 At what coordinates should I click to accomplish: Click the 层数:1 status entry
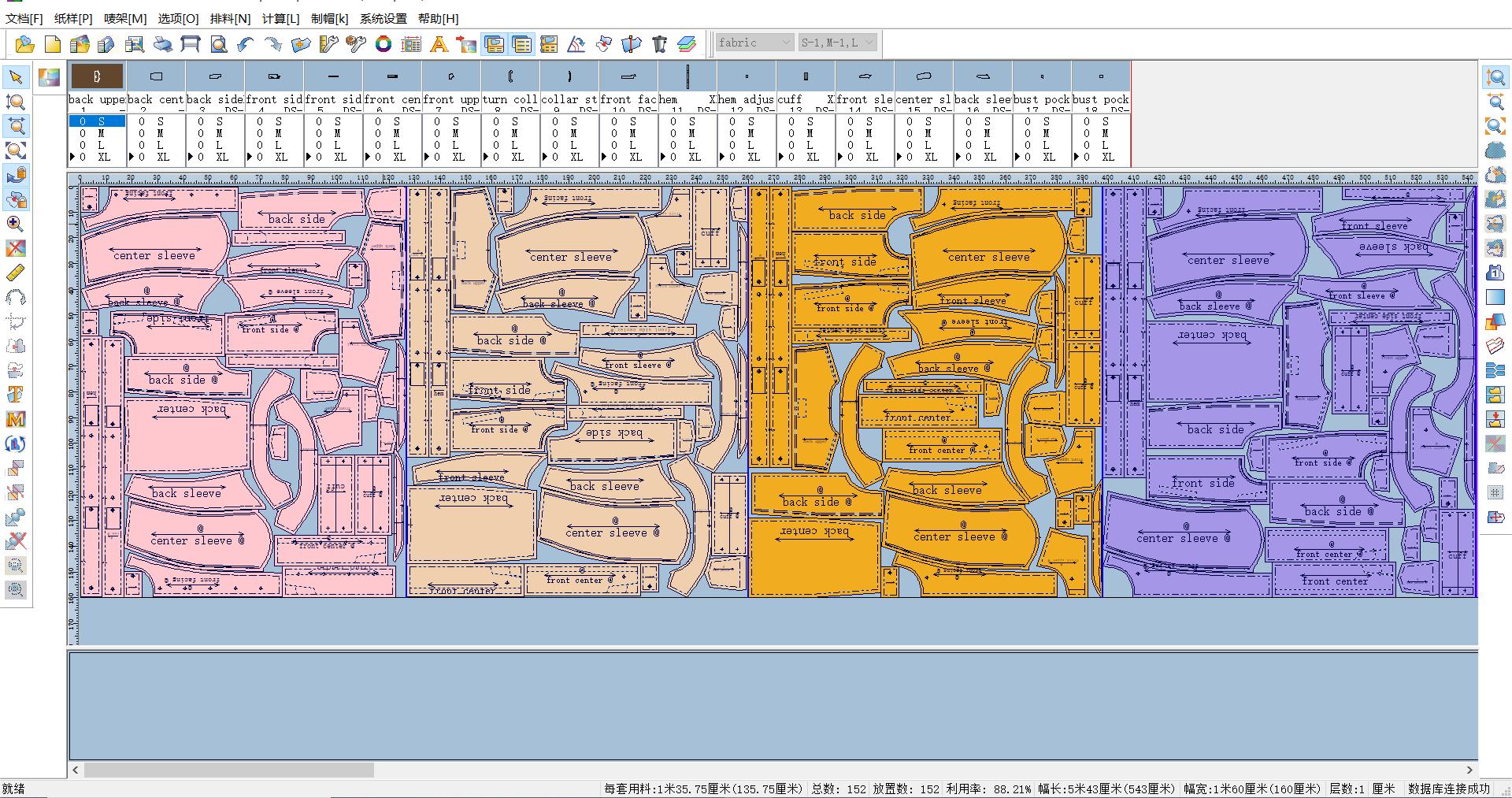[x=1347, y=789]
